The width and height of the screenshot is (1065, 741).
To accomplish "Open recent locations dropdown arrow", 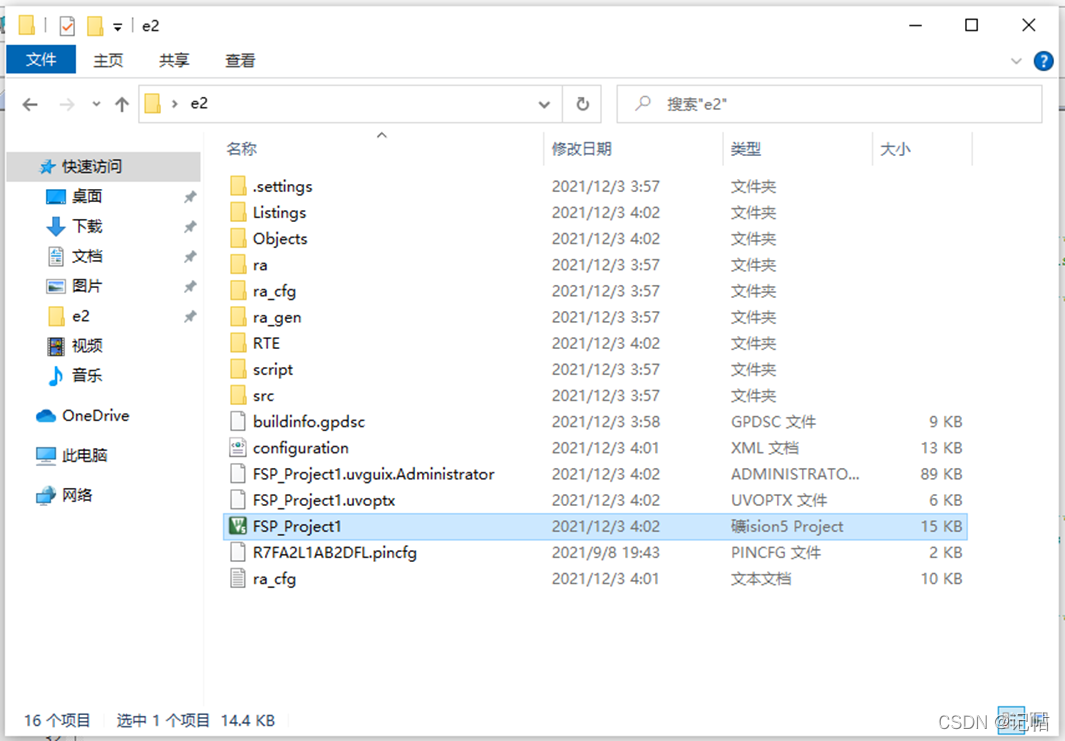I will tap(96, 104).
